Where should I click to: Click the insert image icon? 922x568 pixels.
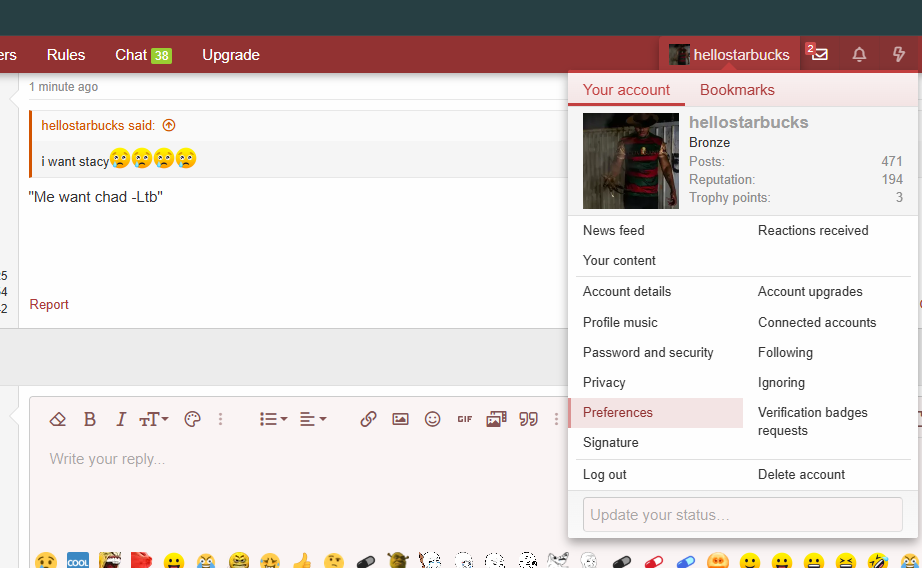400,419
